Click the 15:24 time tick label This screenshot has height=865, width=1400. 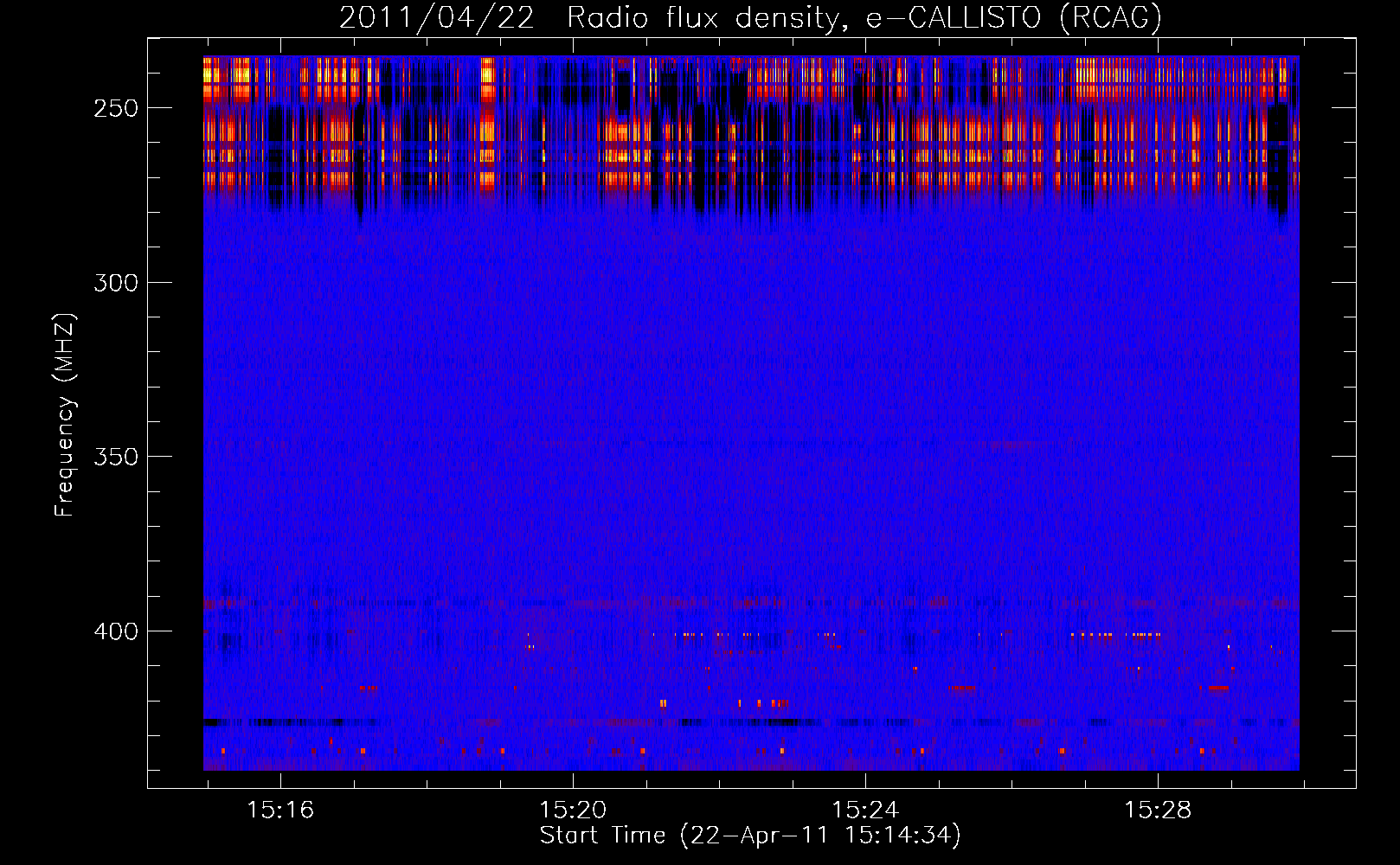(865, 811)
